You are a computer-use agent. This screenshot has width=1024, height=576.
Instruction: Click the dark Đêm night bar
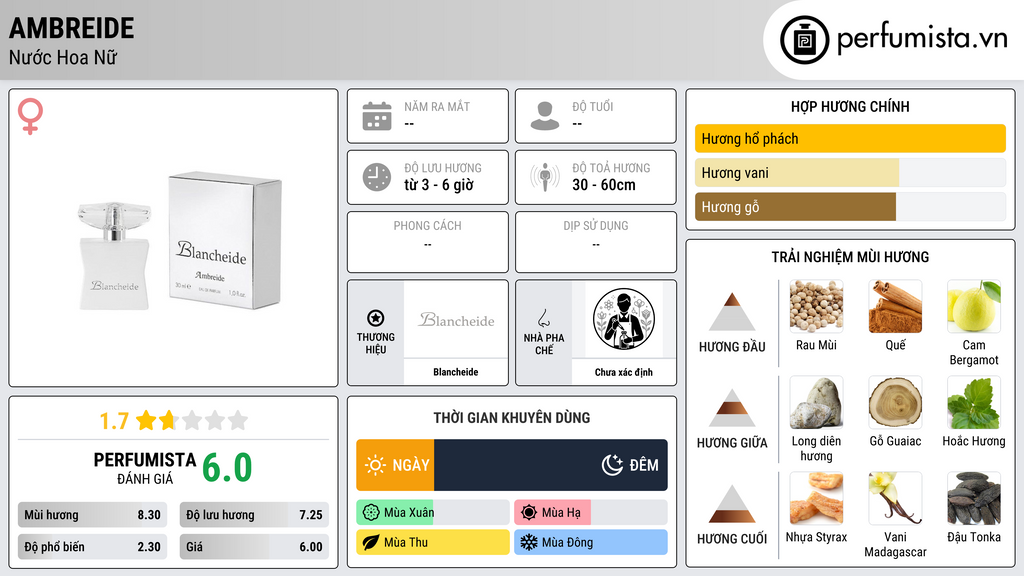pos(551,465)
